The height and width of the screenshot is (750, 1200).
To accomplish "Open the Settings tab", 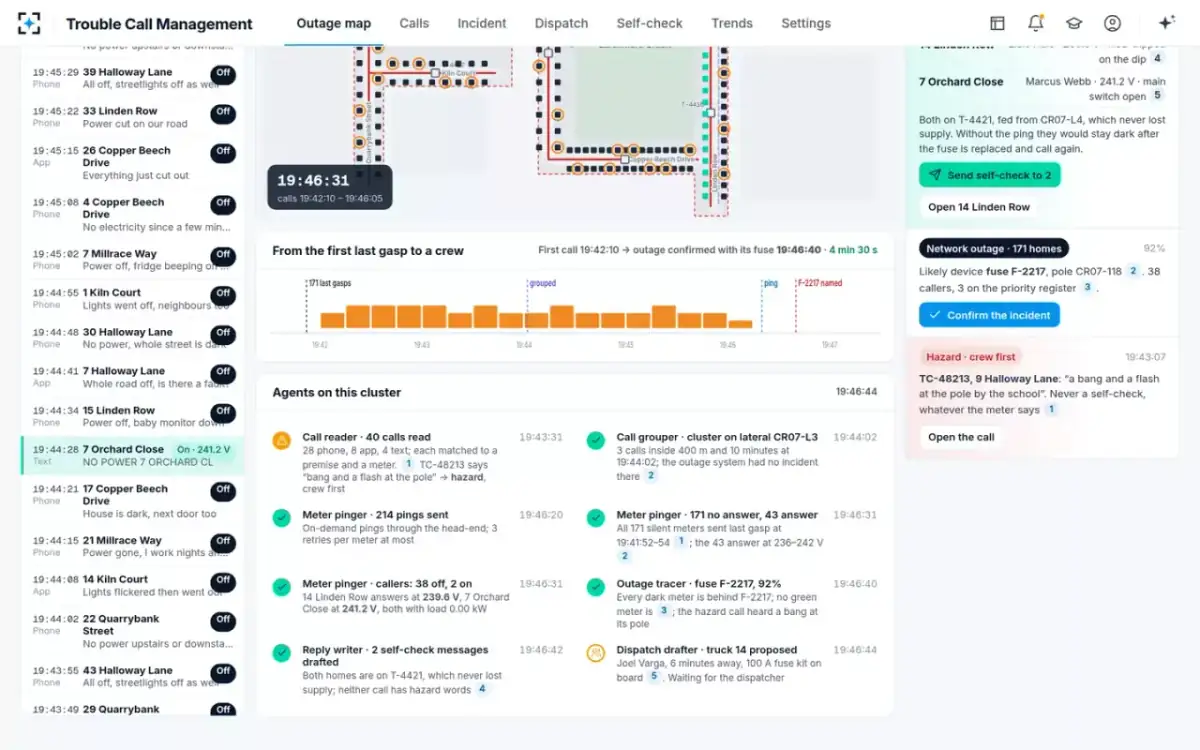I will [x=806, y=23].
